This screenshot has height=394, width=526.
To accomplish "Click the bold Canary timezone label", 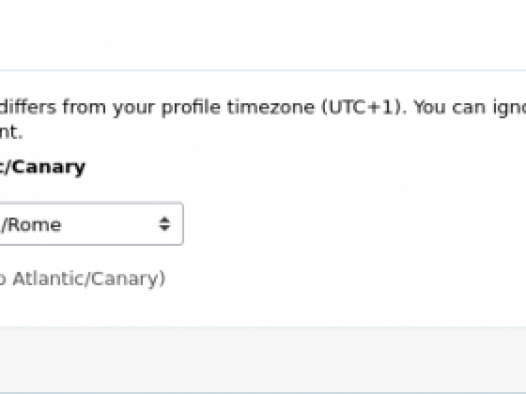I will 43,167.
